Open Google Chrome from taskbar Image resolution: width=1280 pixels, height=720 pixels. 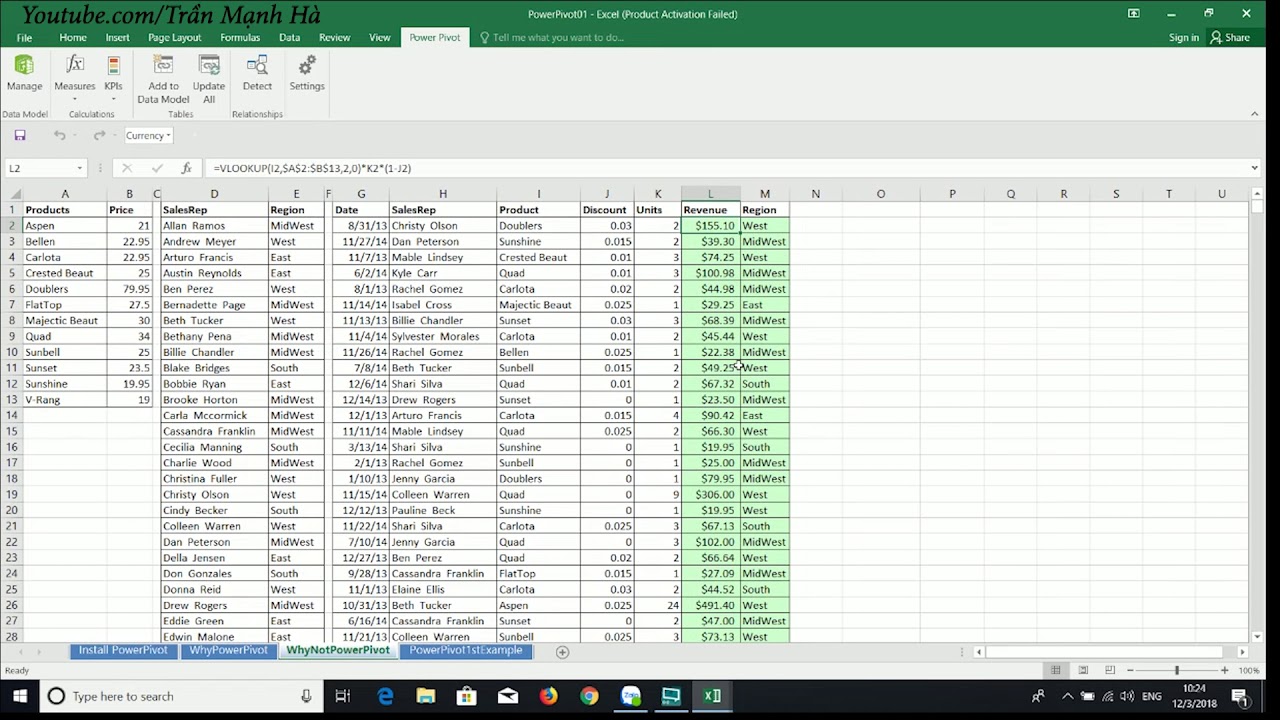click(589, 696)
